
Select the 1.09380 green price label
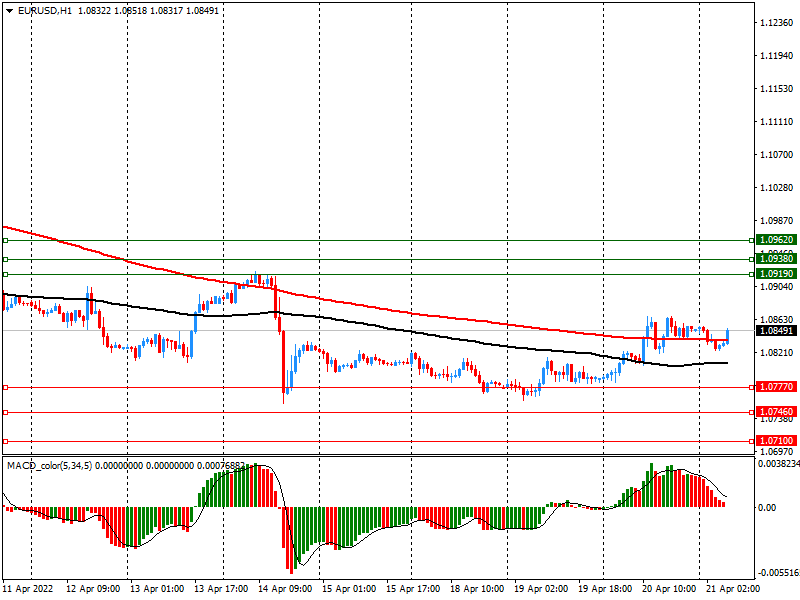(776, 258)
